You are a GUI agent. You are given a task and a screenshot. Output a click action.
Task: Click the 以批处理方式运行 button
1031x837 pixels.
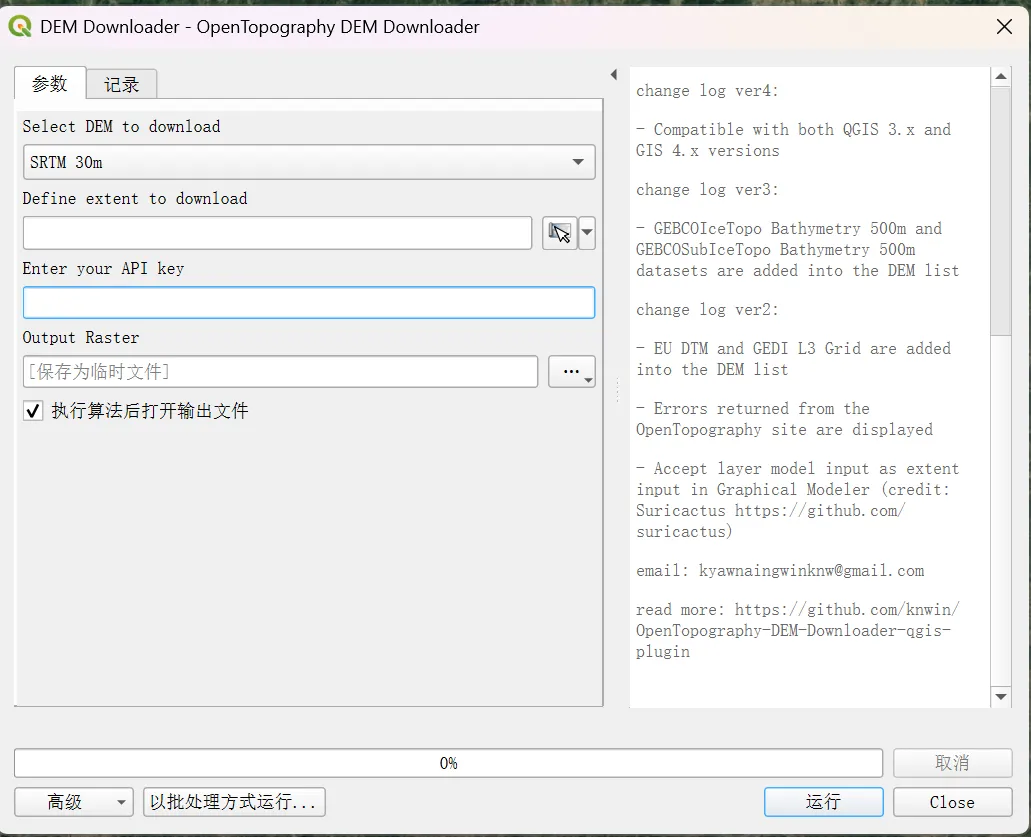tap(234, 802)
